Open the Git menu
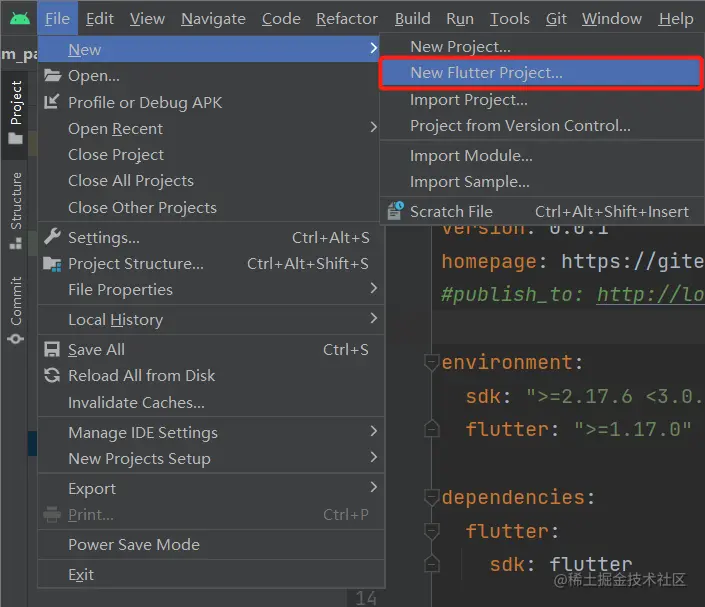705x607 pixels. 556,18
